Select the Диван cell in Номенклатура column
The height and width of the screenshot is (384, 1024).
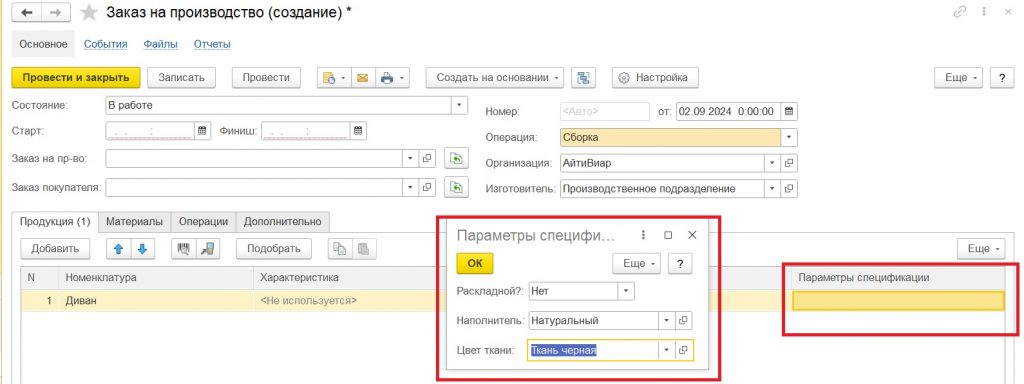coord(156,301)
